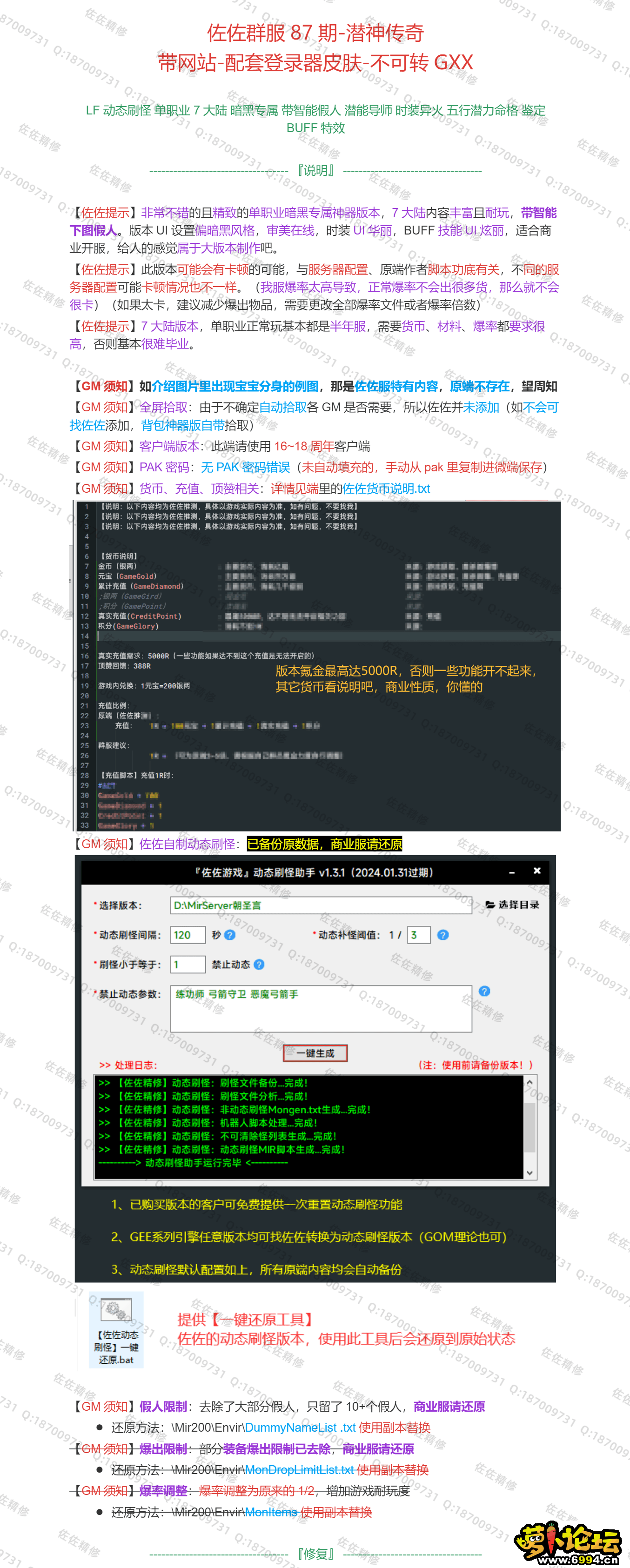The width and height of the screenshot is (630, 1568).
Task: Click the 客户端版本 text
Action: pos(169,446)
